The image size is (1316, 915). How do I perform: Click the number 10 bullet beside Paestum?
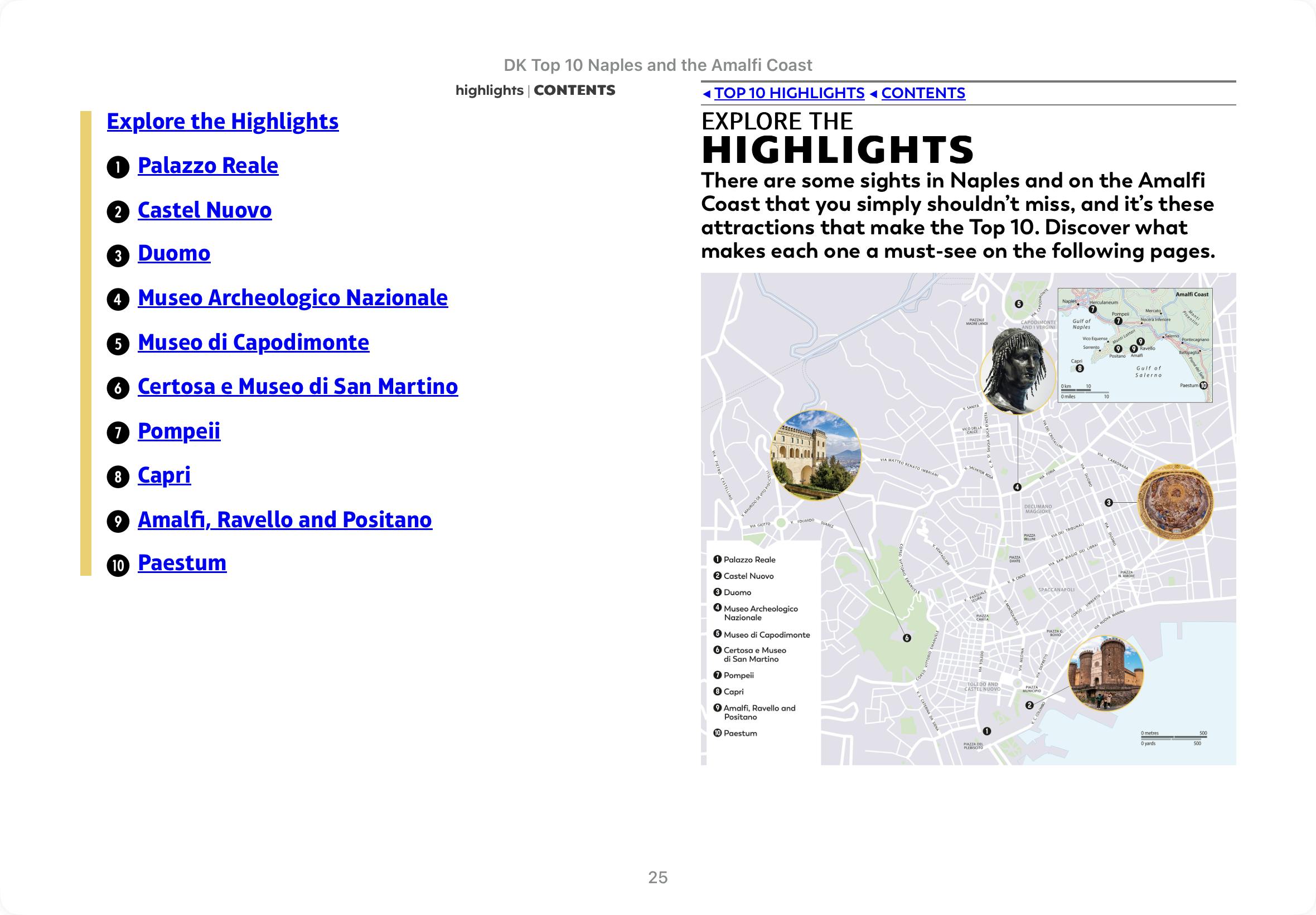click(x=118, y=565)
